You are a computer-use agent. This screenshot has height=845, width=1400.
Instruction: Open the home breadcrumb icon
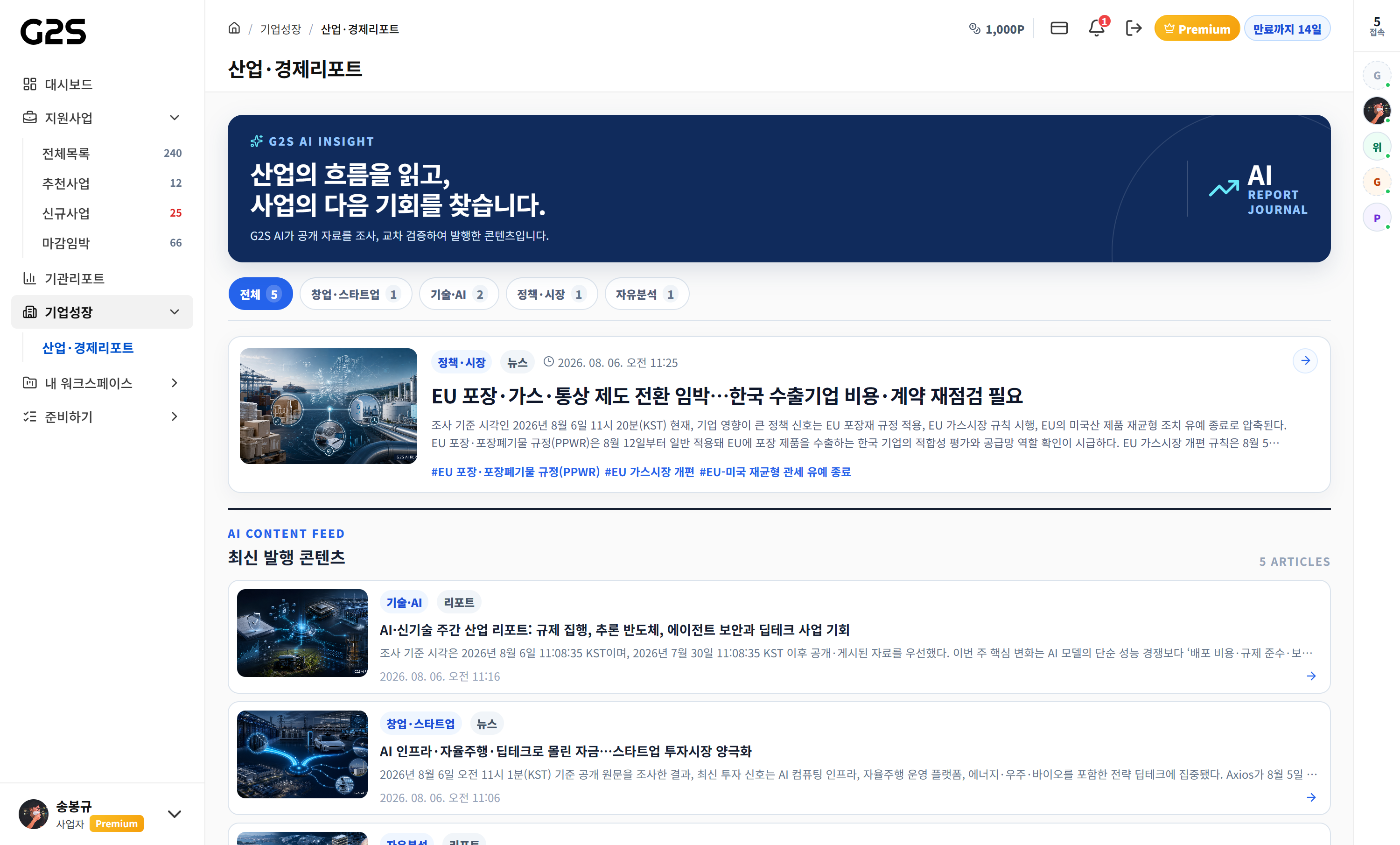234,28
